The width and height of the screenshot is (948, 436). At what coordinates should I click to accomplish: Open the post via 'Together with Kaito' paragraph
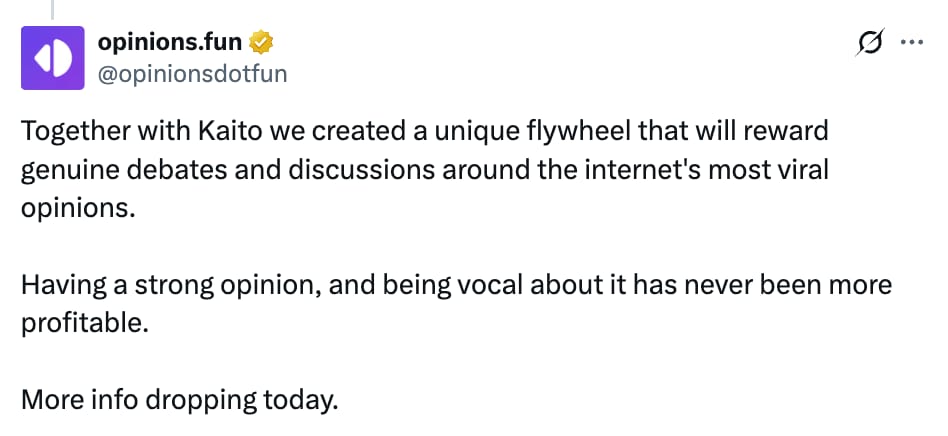point(424,170)
